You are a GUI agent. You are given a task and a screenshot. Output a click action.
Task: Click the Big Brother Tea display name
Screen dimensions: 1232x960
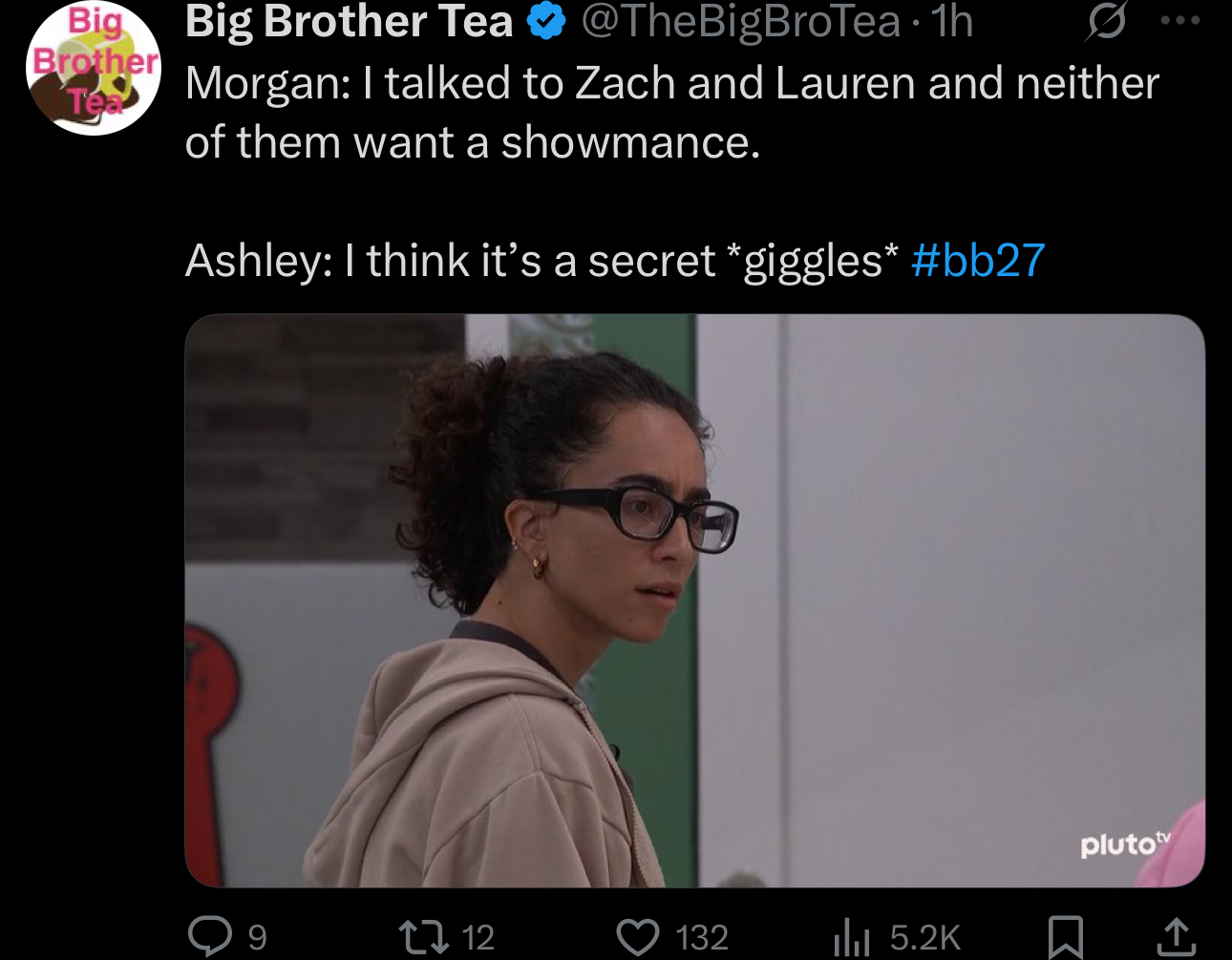tap(350, 23)
